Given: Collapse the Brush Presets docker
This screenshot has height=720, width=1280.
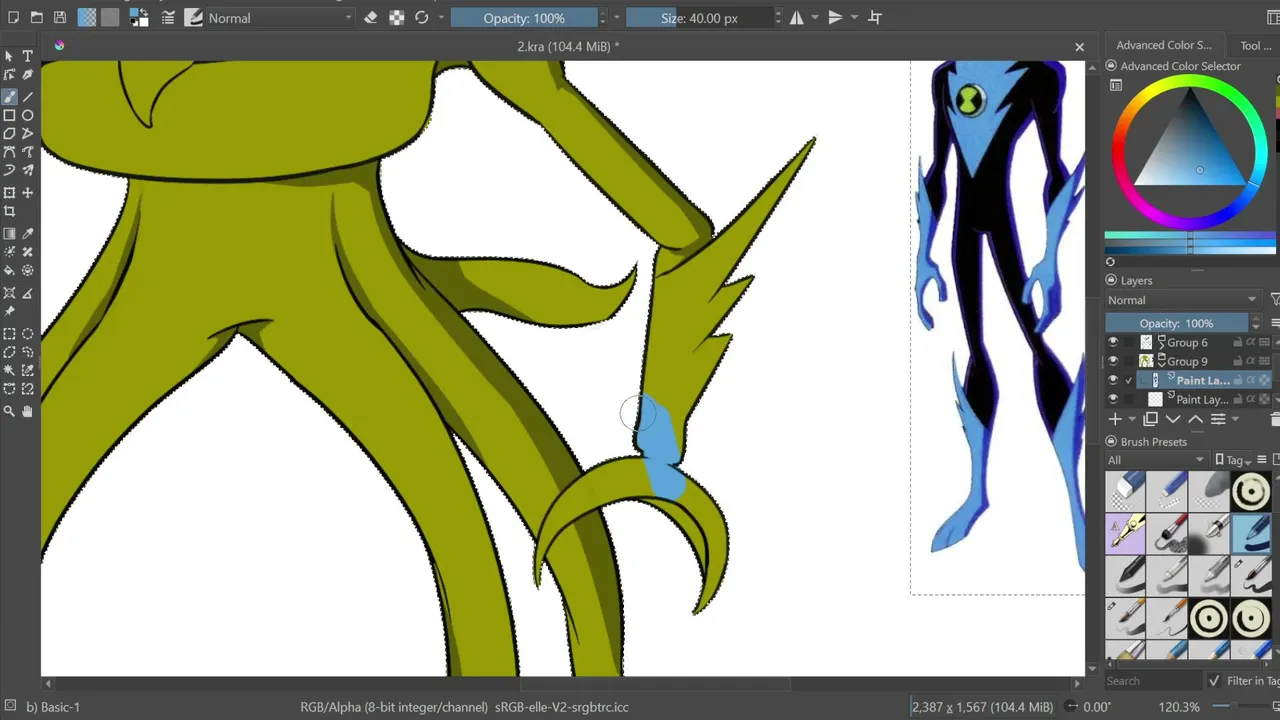Looking at the screenshot, I should 1111,442.
